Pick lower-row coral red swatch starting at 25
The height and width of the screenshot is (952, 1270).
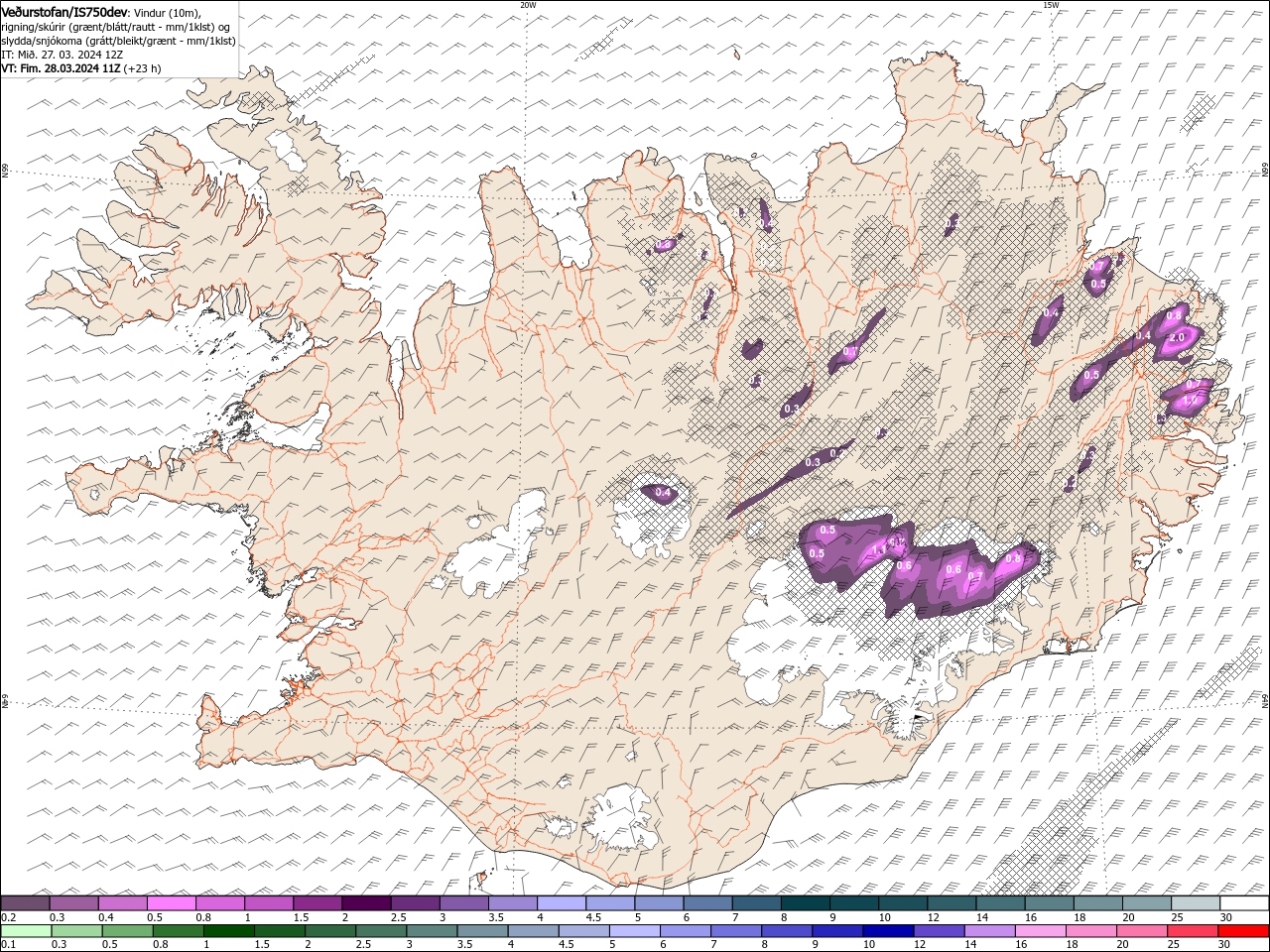pos(1192,931)
